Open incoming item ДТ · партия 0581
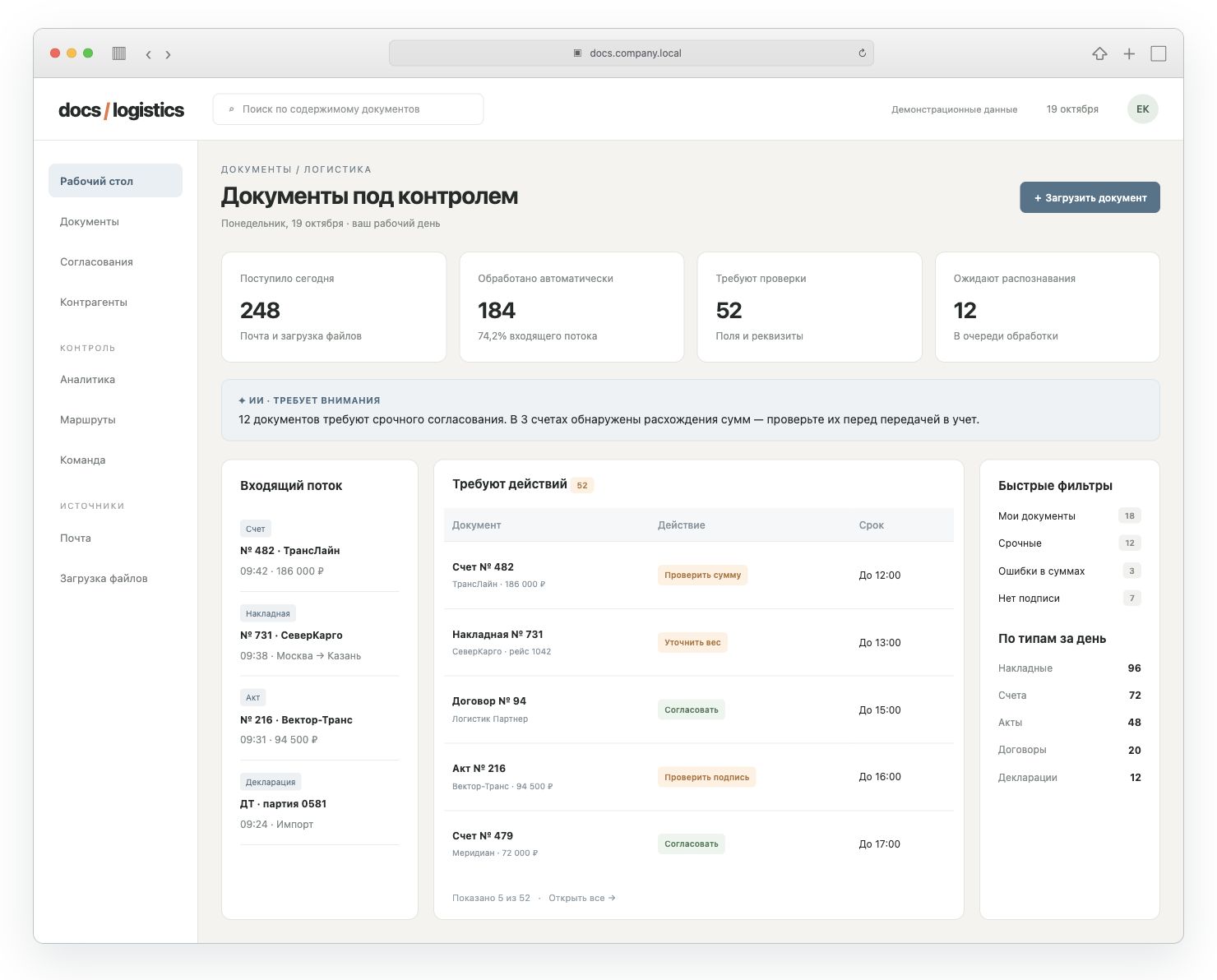The height and width of the screenshot is (980, 1217). click(x=320, y=803)
